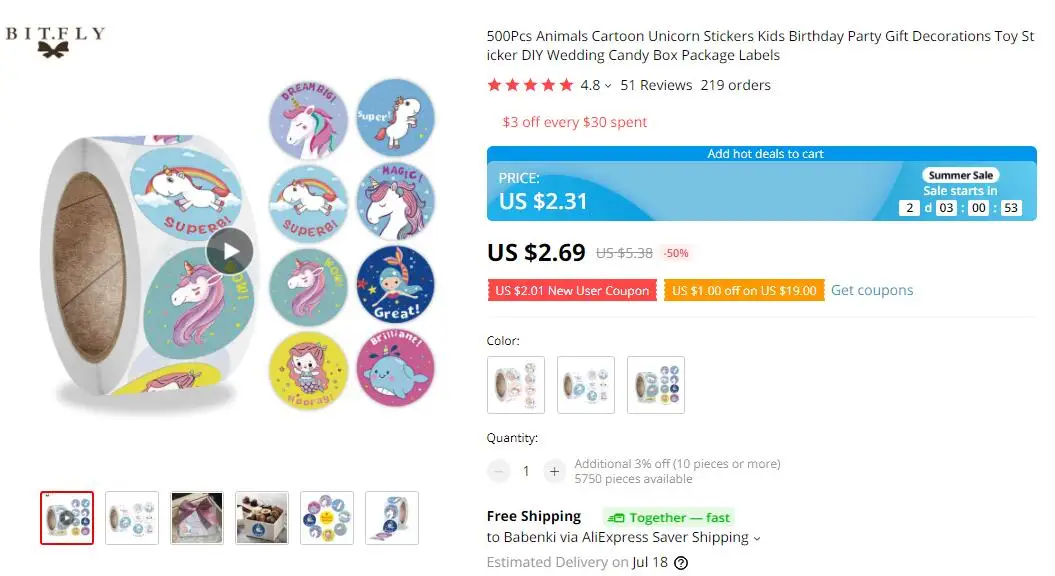The image size is (1055, 576).
Task: Expand the 4.8 rating dropdown arrow
Action: [x=608, y=86]
